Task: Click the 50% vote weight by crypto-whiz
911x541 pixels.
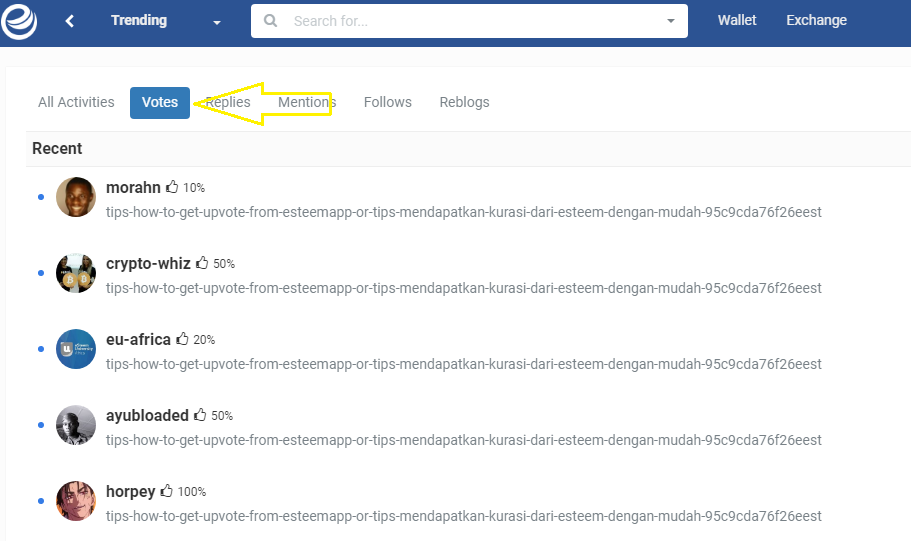Action: 224,264
